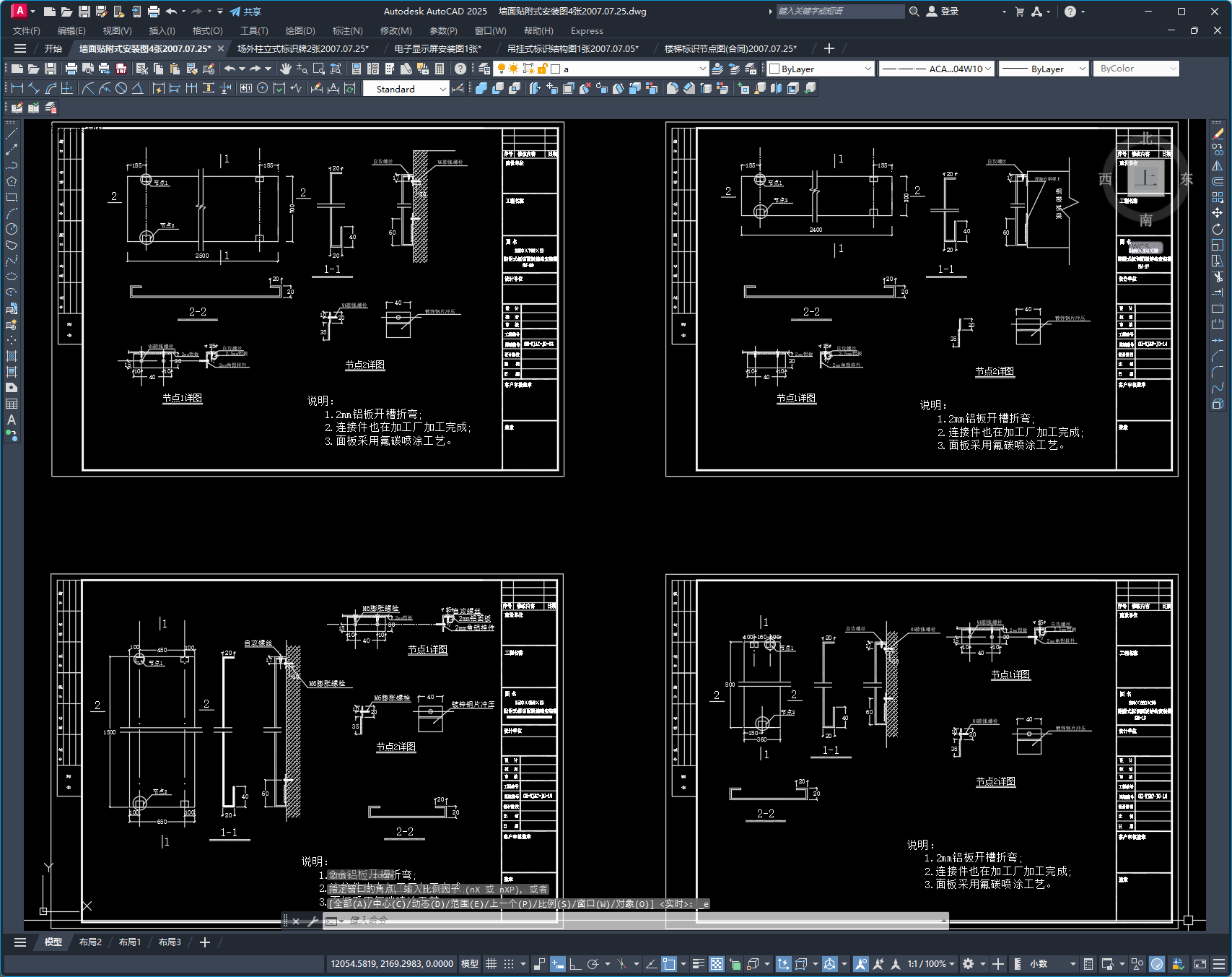Toggle ortho mode in status bar
The image size is (1232, 977).
(x=575, y=963)
